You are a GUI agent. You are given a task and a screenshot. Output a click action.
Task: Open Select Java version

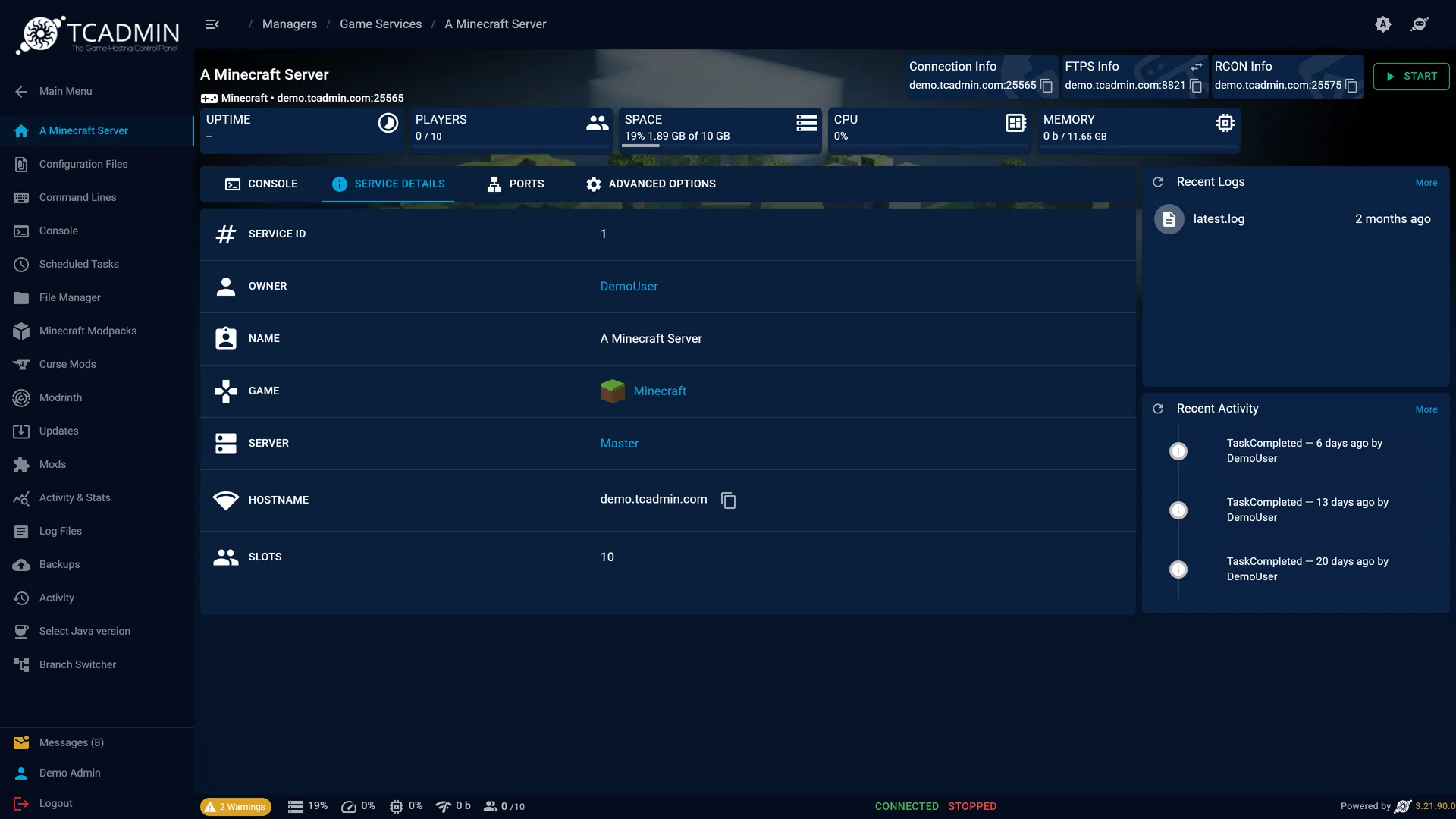pos(97,631)
